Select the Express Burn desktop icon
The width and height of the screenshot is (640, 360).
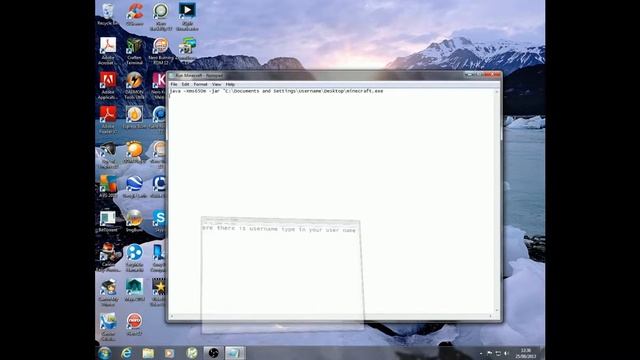(x=134, y=118)
